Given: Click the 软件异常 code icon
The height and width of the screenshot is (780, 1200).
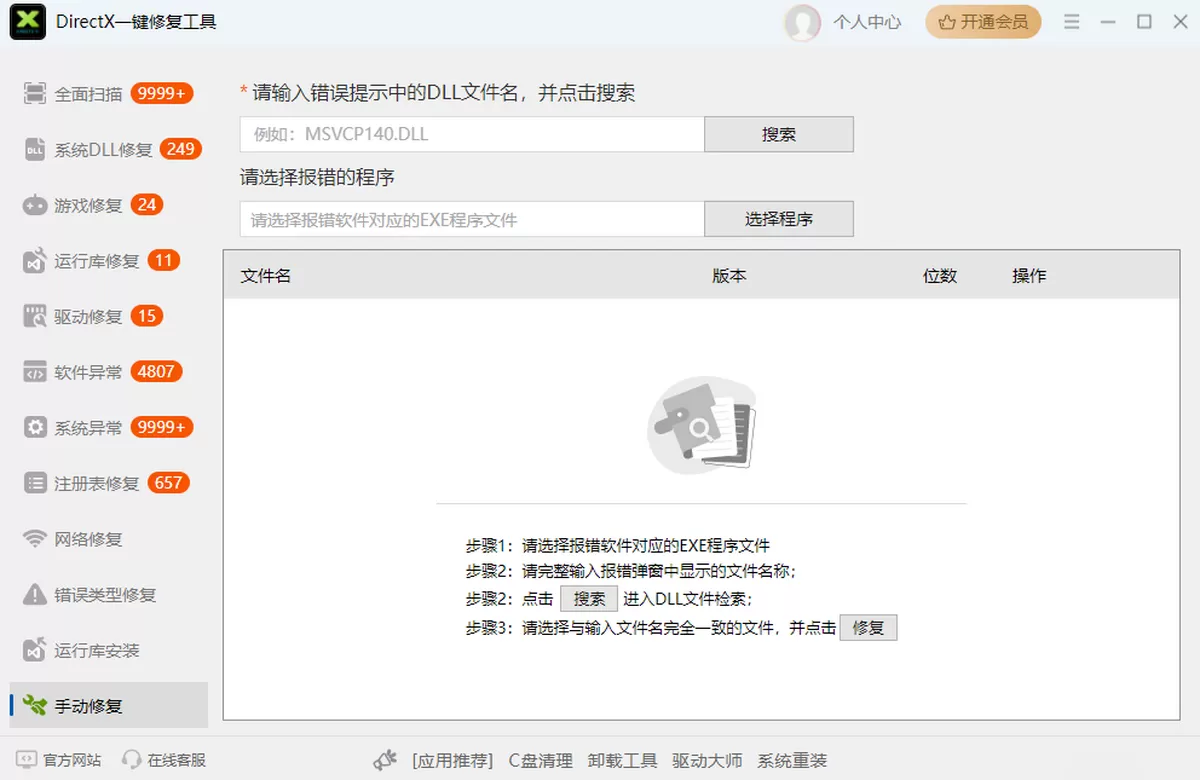Looking at the screenshot, I should [35, 372].
